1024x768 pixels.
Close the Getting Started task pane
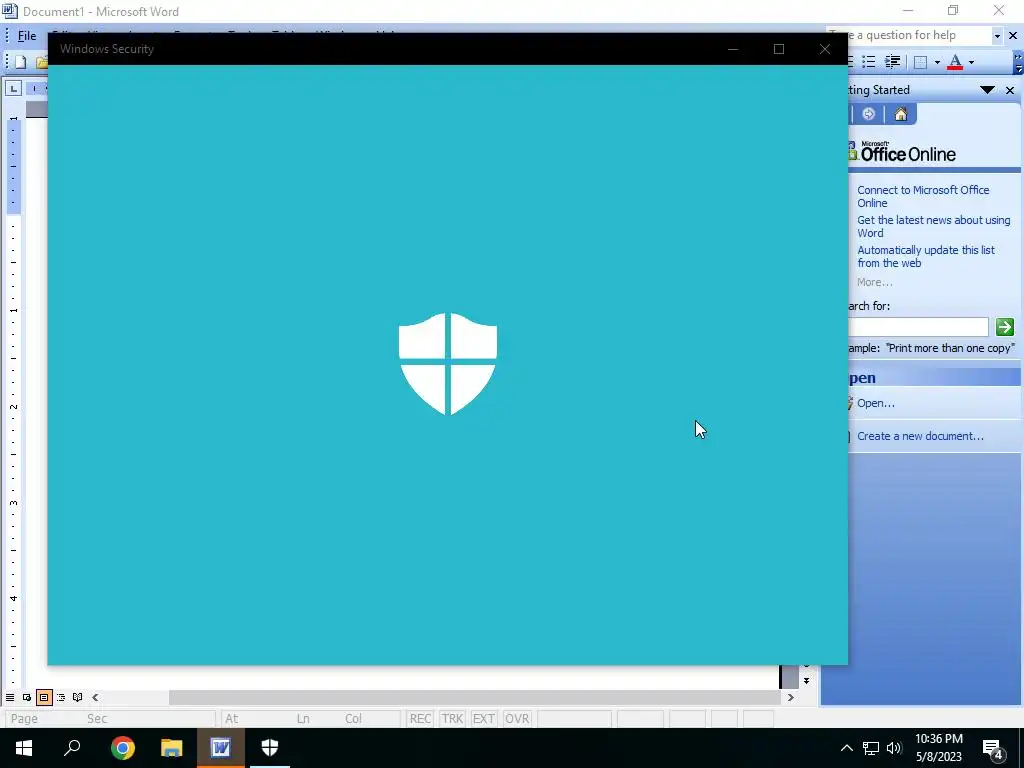coord(1010,90)
